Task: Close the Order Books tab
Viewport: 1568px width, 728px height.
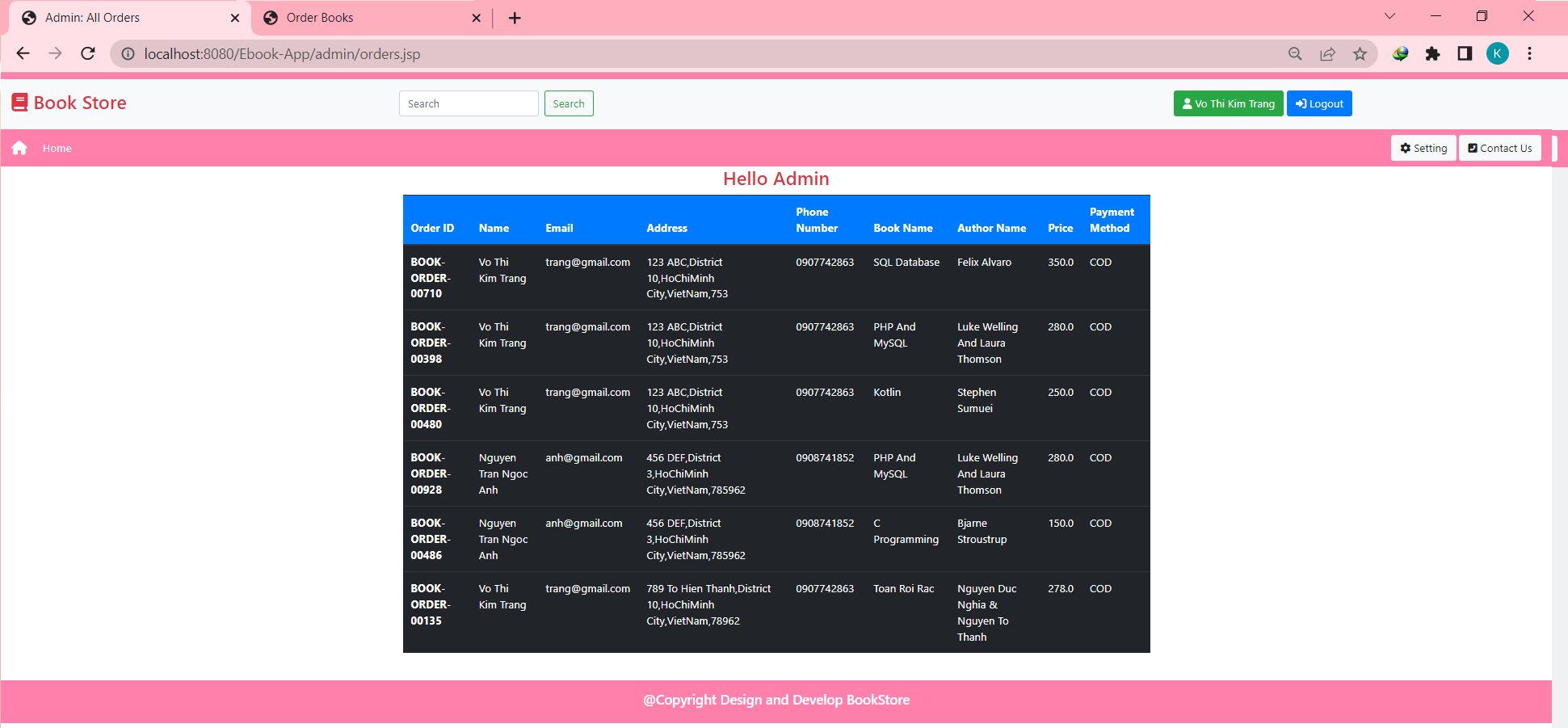Action: [476, 18]
